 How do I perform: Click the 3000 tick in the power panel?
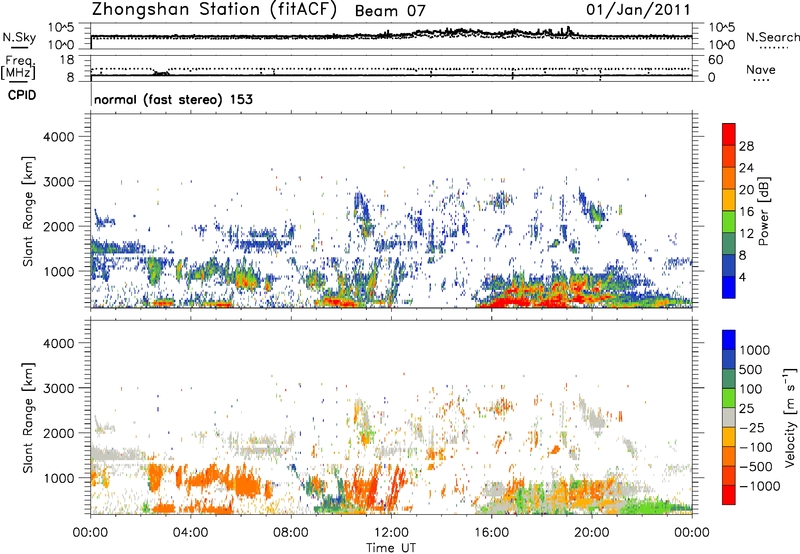click(x=59, y=182)
